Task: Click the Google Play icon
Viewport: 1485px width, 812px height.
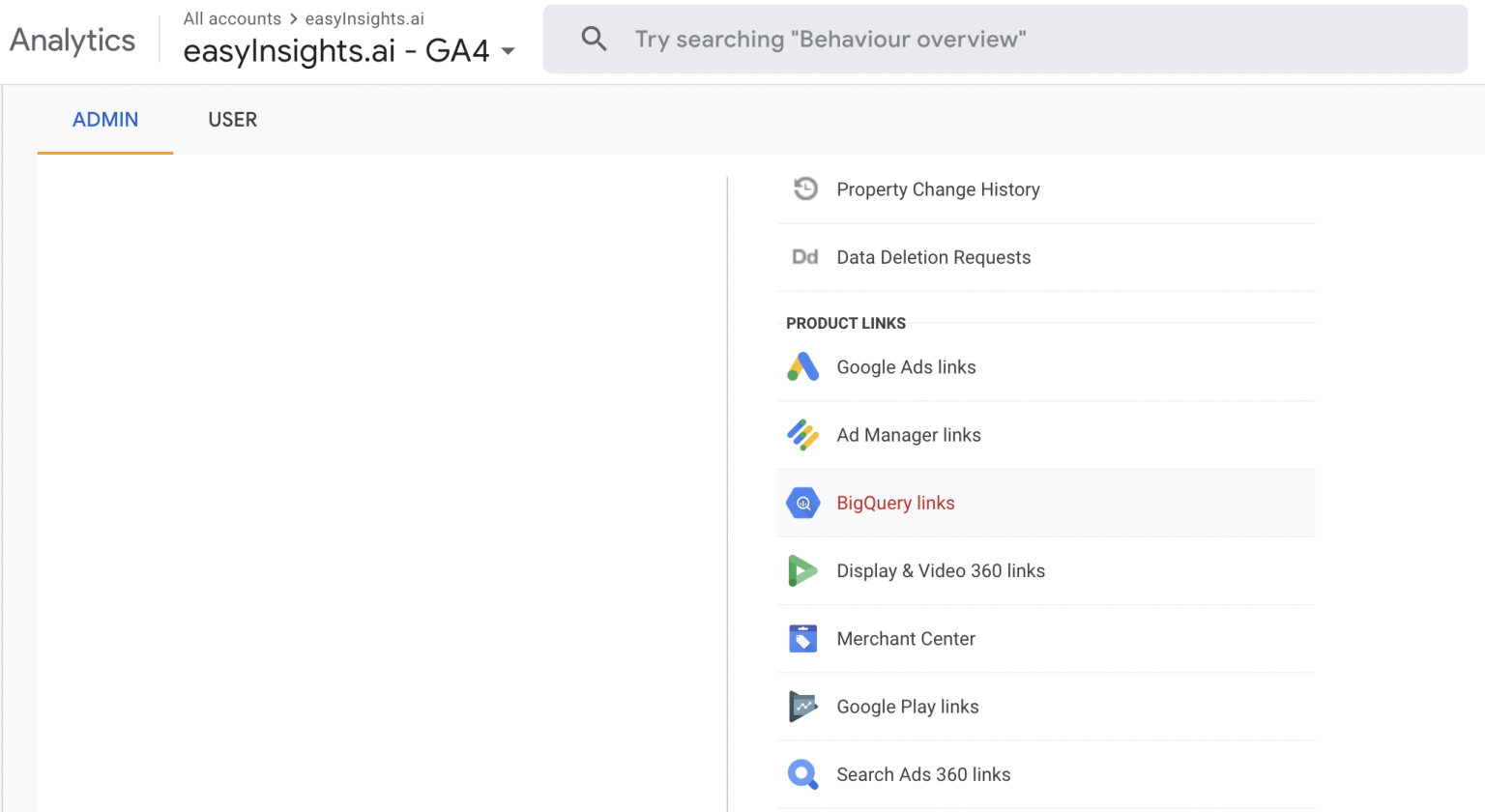Action: click(x=802, y=707)
